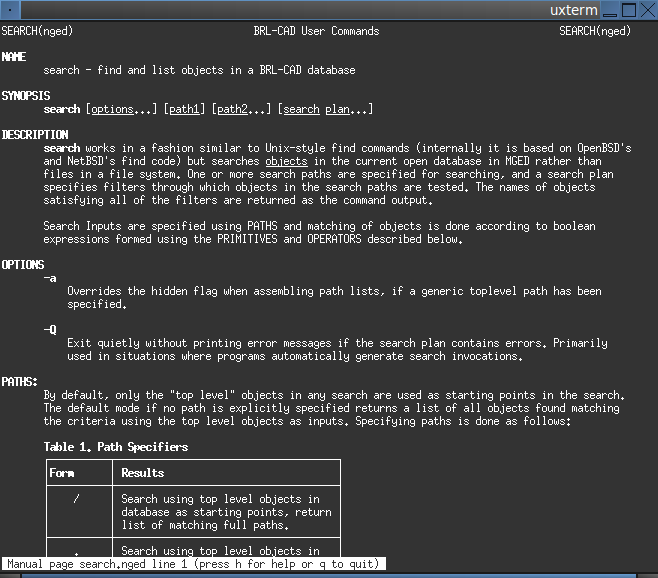
Task: Click the underlined 'path1' argument
Action: 185,109
